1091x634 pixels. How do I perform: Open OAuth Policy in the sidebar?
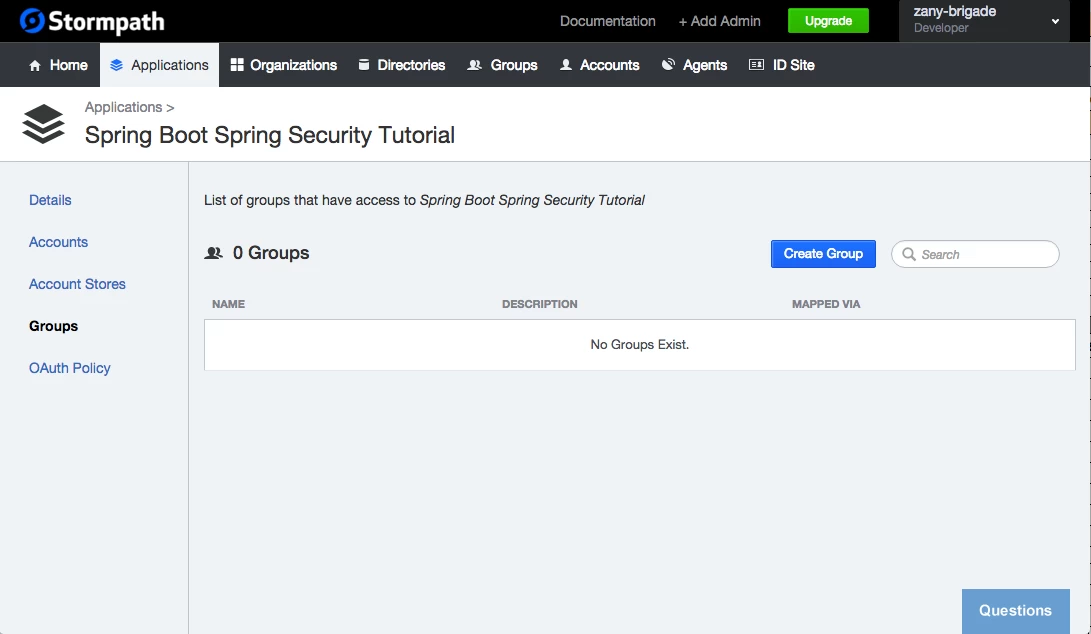(x=70, y=368)
